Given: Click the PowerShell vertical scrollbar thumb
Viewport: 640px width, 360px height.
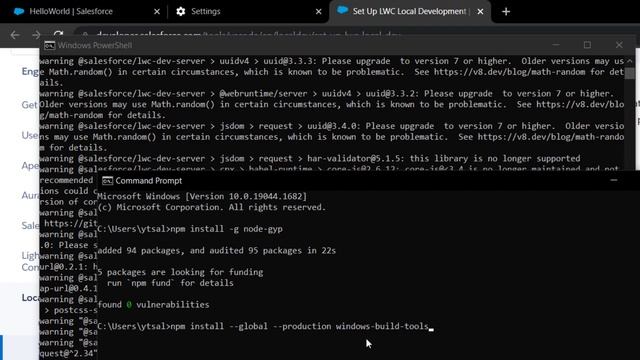Looking at the screenshot, I should 630,73.
